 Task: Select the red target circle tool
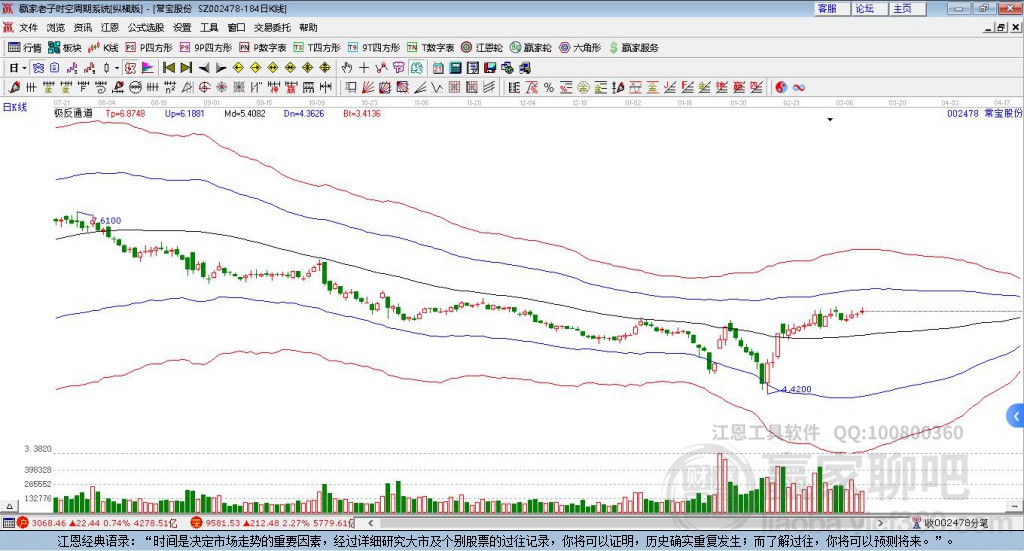point(204,87)
